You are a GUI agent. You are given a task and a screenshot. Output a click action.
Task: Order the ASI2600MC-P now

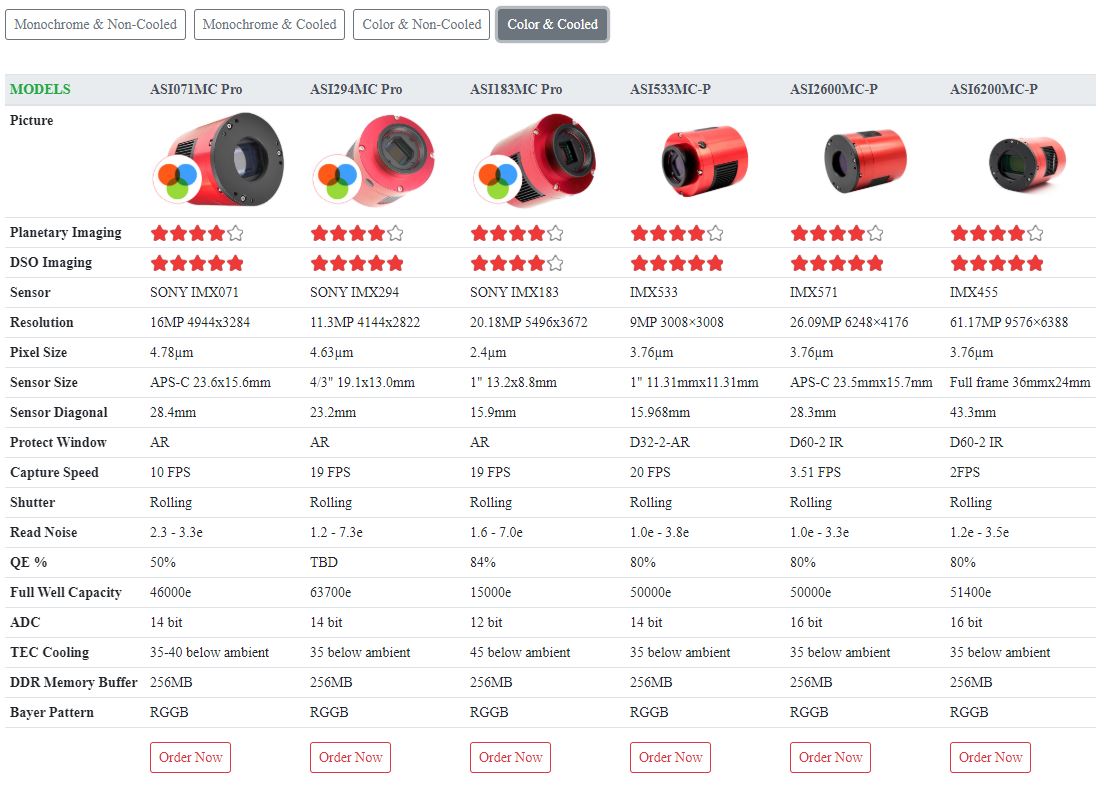pos(831,757)
